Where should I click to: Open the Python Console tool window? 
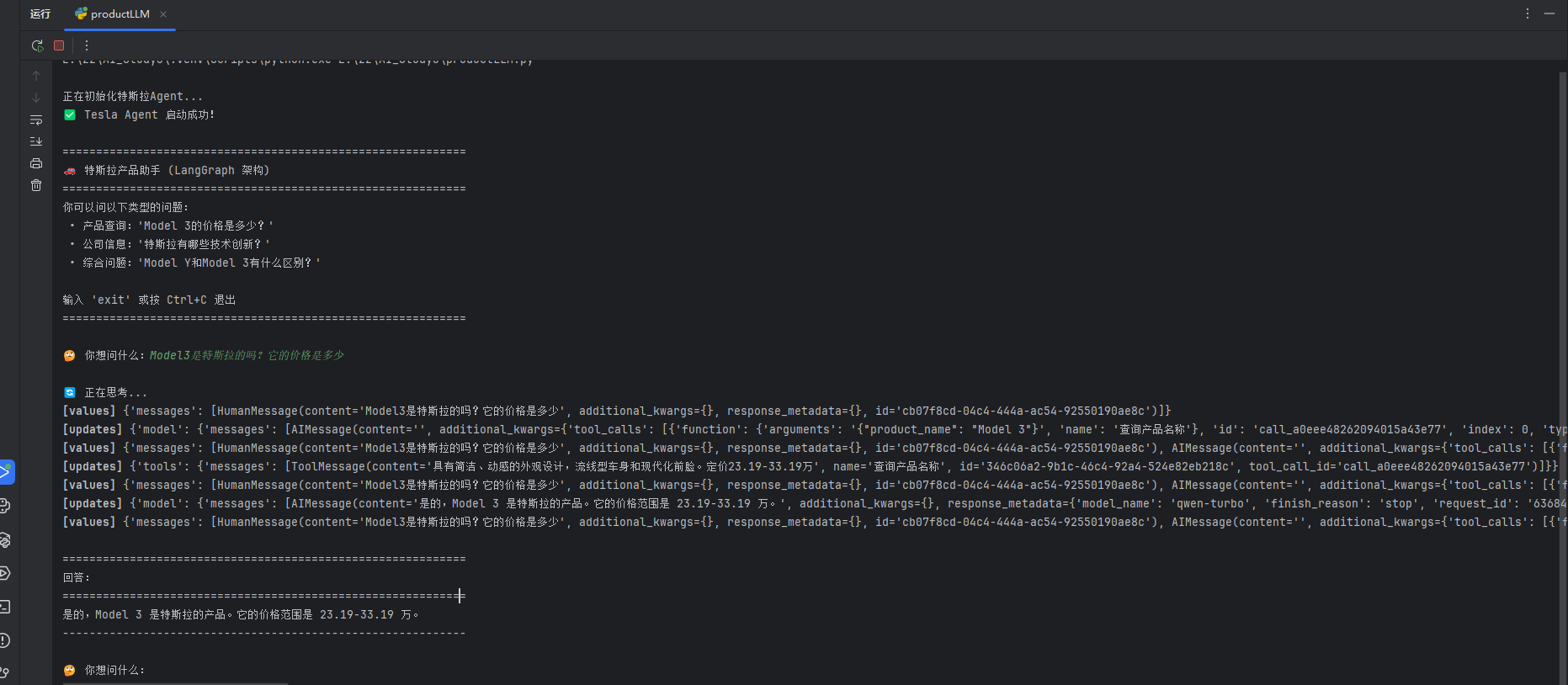tap(5, 506)
